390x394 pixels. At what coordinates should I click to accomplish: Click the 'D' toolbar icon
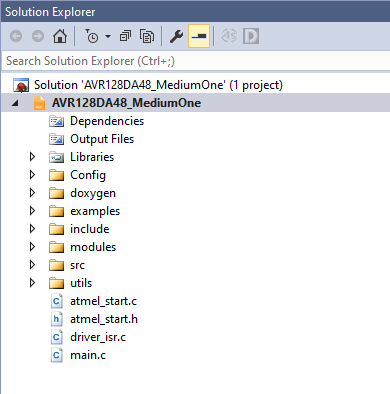tap(251, 36)
